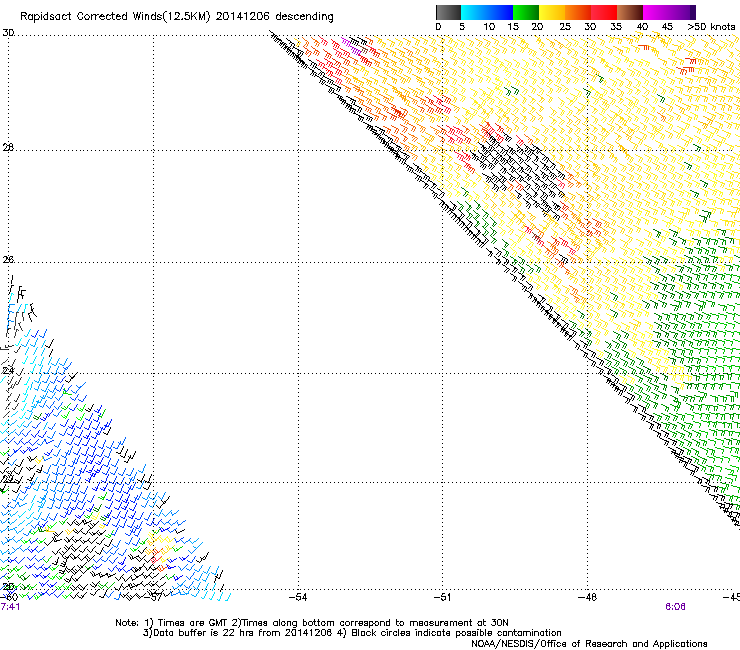Click the red 30-35 knots legend segment

point(604,12)
